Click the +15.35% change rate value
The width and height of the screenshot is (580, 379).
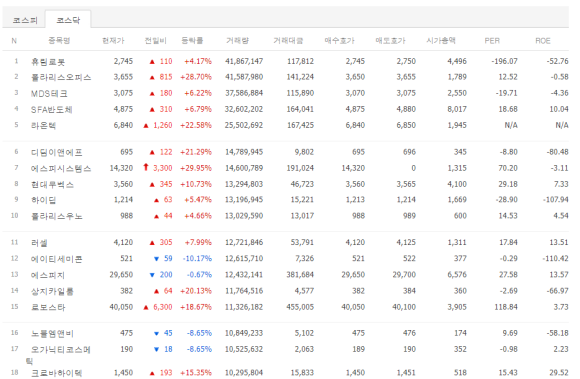(196, 372)
